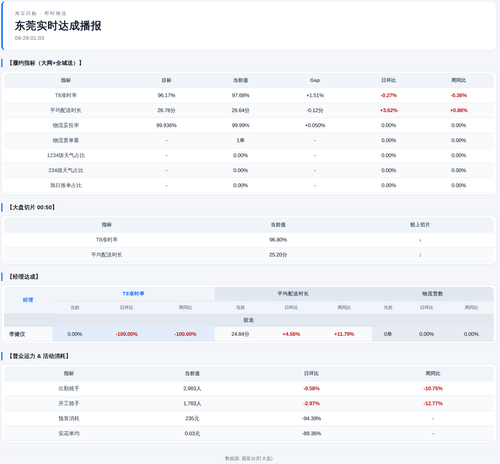Click red value +0.86%
Image resolution: width=500 pixels, height=464 pixels.
click(459, 110)
